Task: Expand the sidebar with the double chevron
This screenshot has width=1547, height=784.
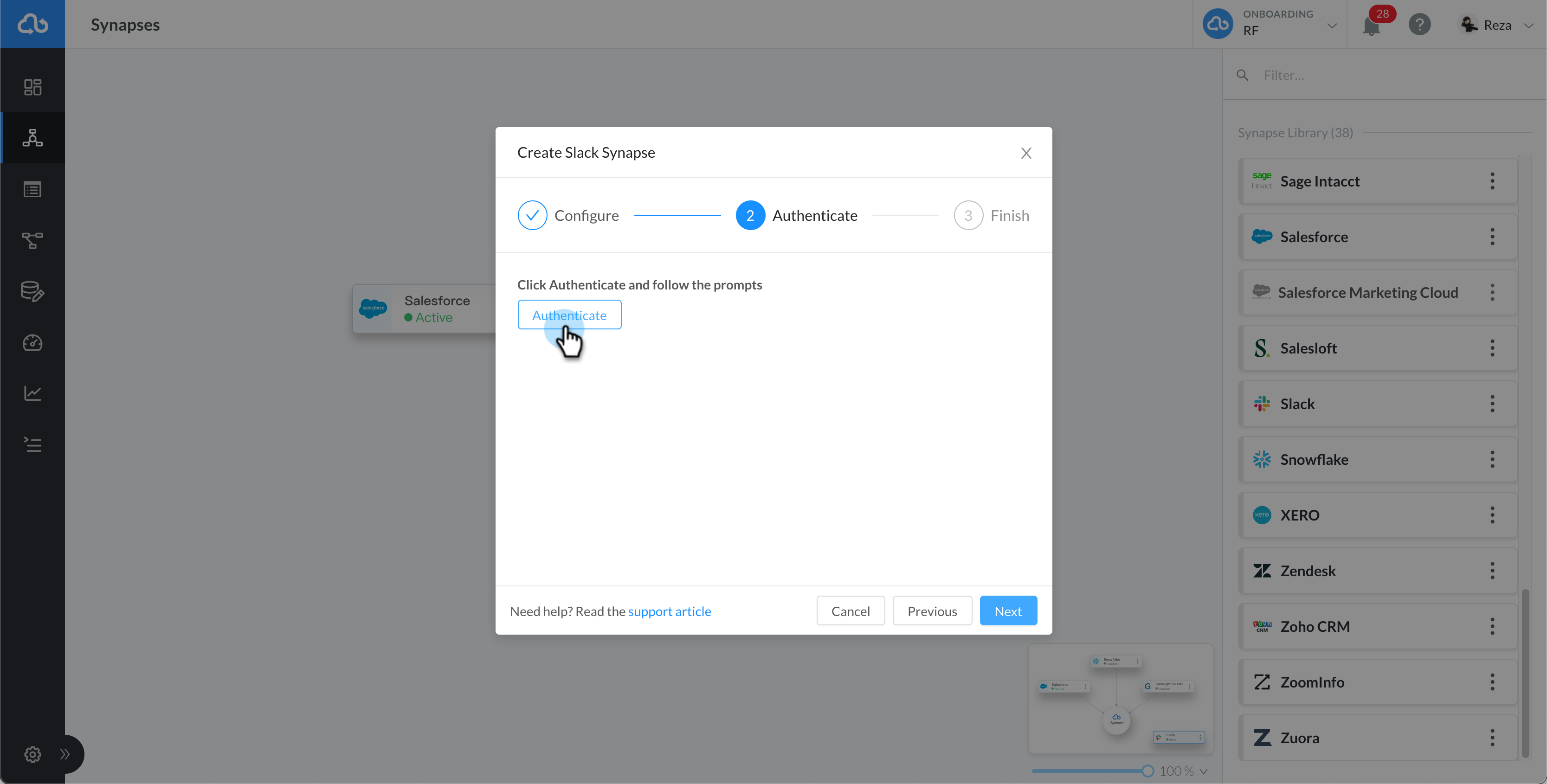Action: (65, 754)
